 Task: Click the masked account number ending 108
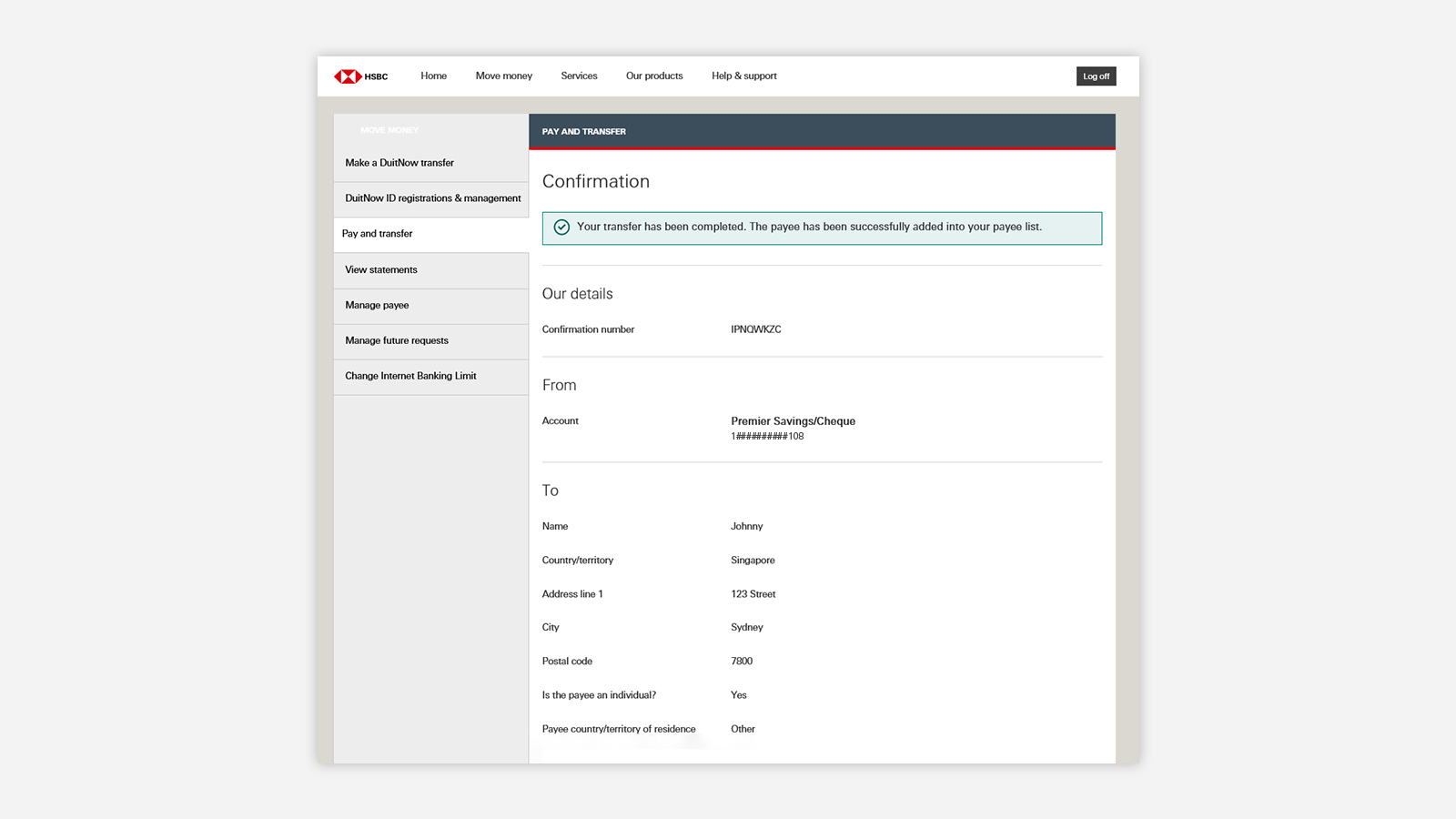point(767,437)
